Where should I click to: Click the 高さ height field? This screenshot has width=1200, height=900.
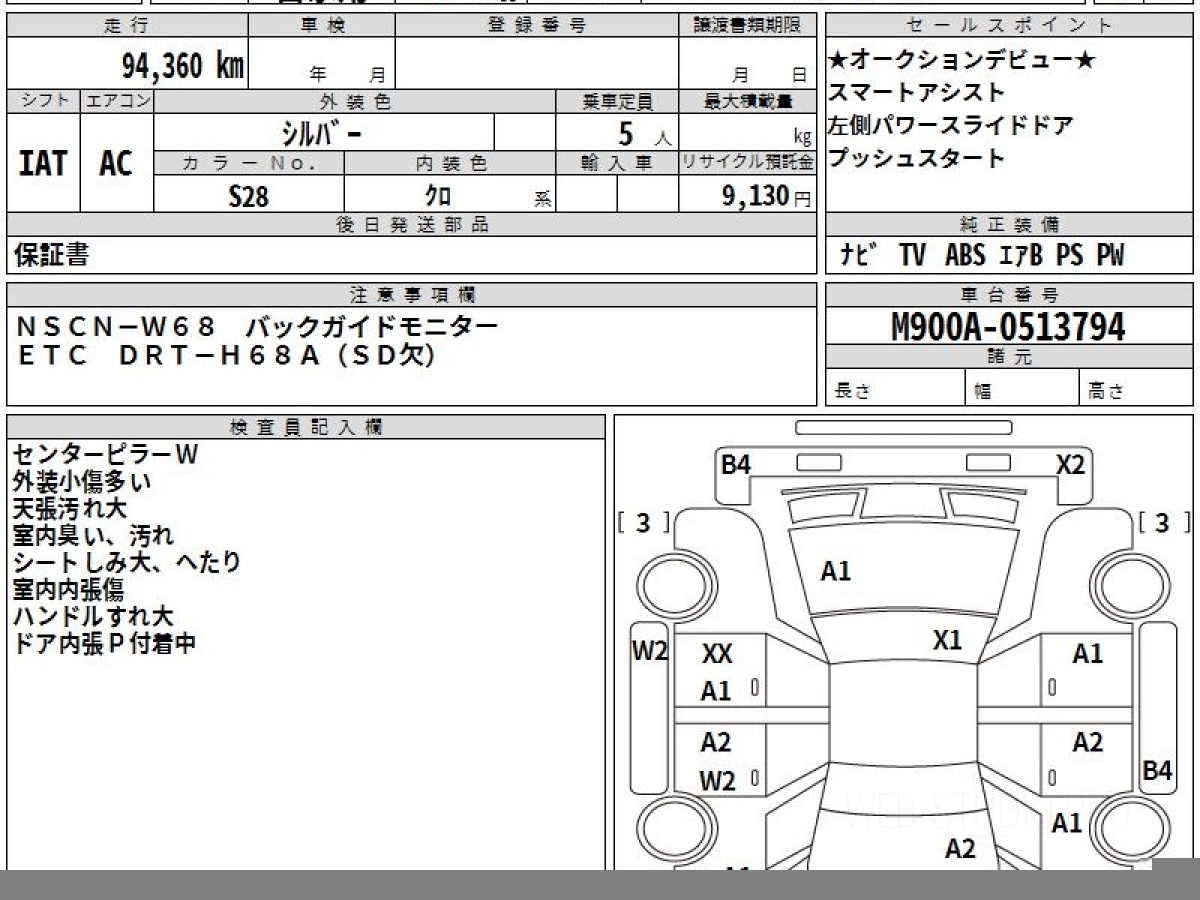(x=1137, y=388)
